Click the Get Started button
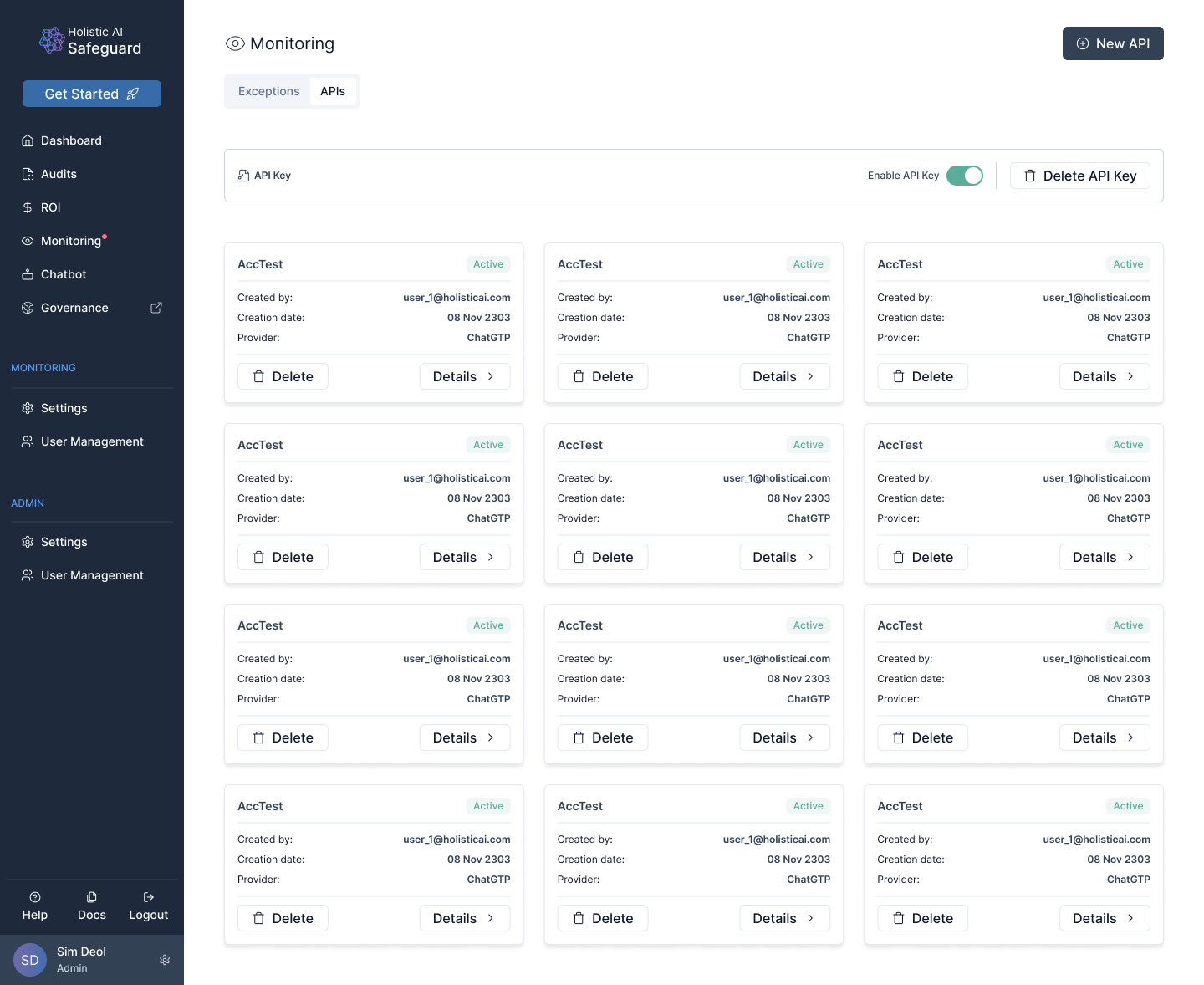The width and height of the screenshot is (1204, 985). [92, 94]
